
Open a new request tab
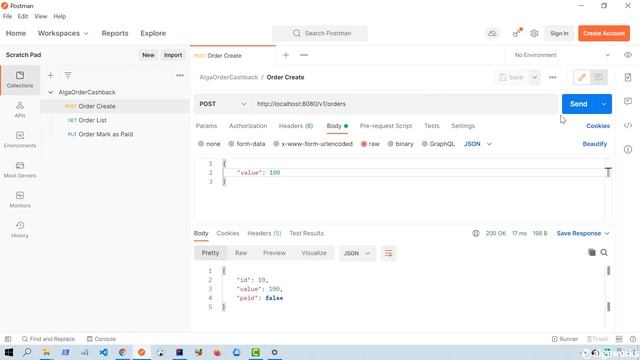coord(286,55)
